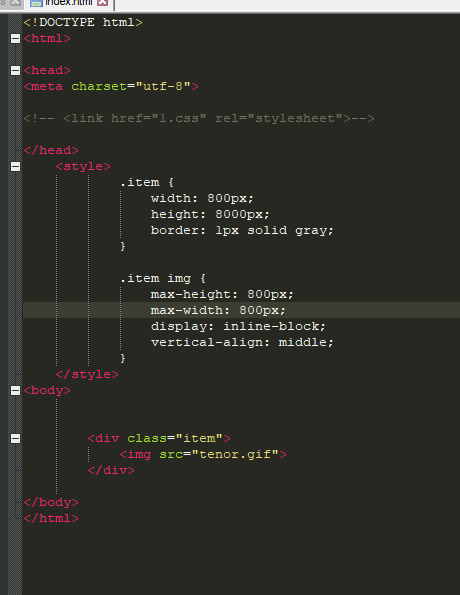Click the closing </html> tag
Viewport: 460px width, 595px height.
click(x=51, y=518)
